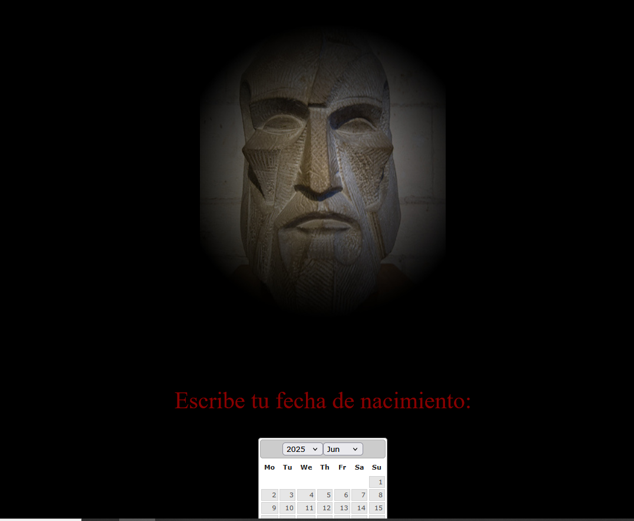Choose day 8 on the calendar
Screen dimensions: 634x521
(377, 495)
